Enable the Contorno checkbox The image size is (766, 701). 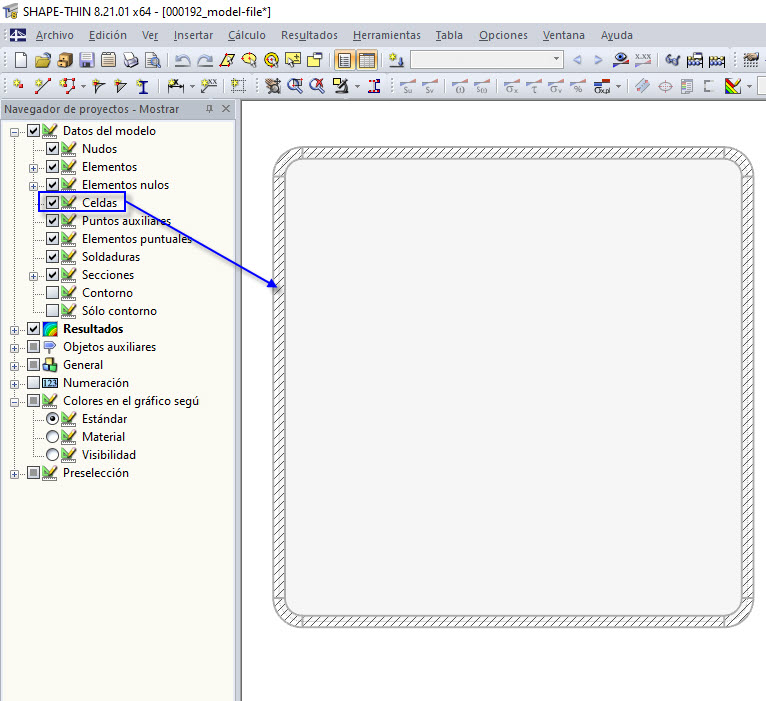[52, 293]
